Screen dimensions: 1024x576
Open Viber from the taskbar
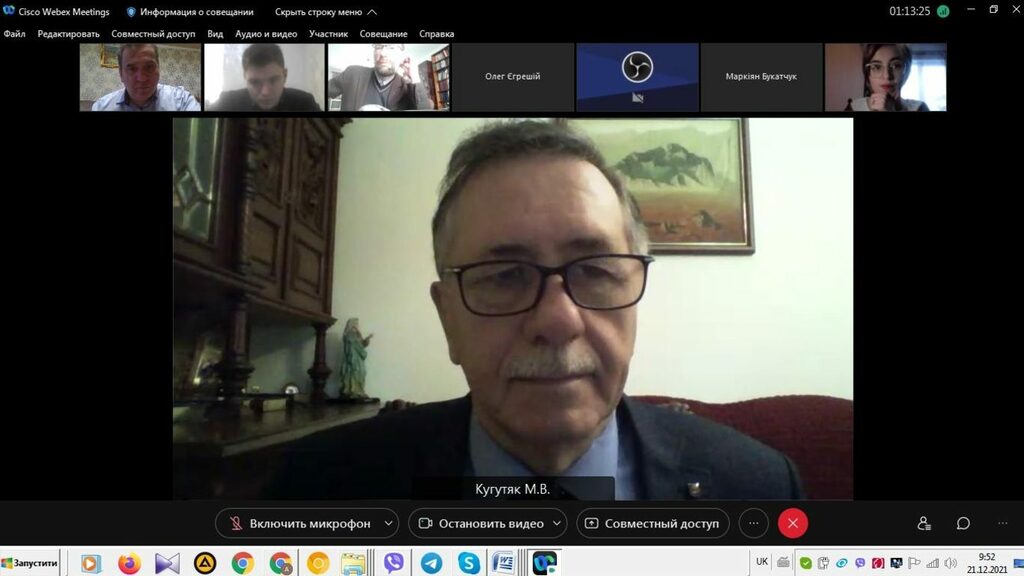tap(393, 563)
